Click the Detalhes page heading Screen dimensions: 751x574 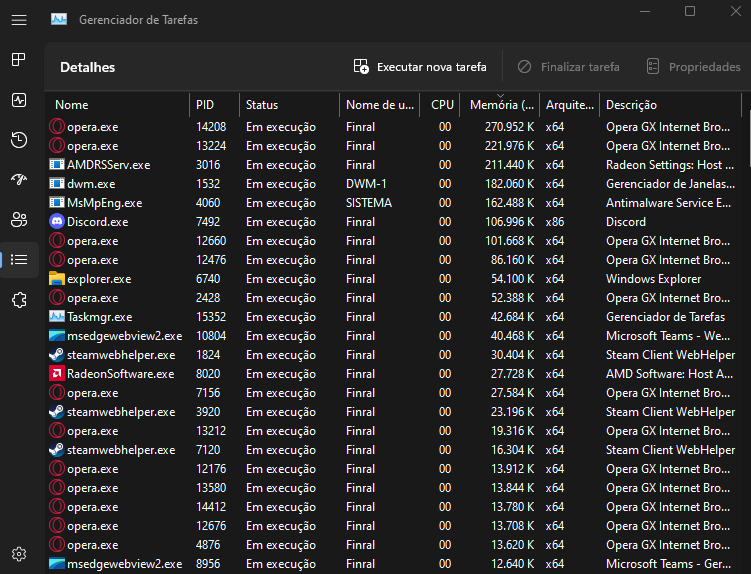88,67
